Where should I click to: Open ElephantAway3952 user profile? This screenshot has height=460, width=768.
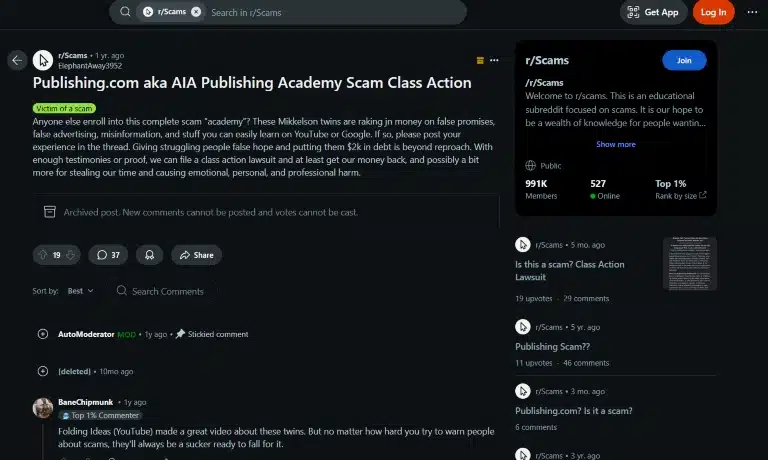(90, 66)
